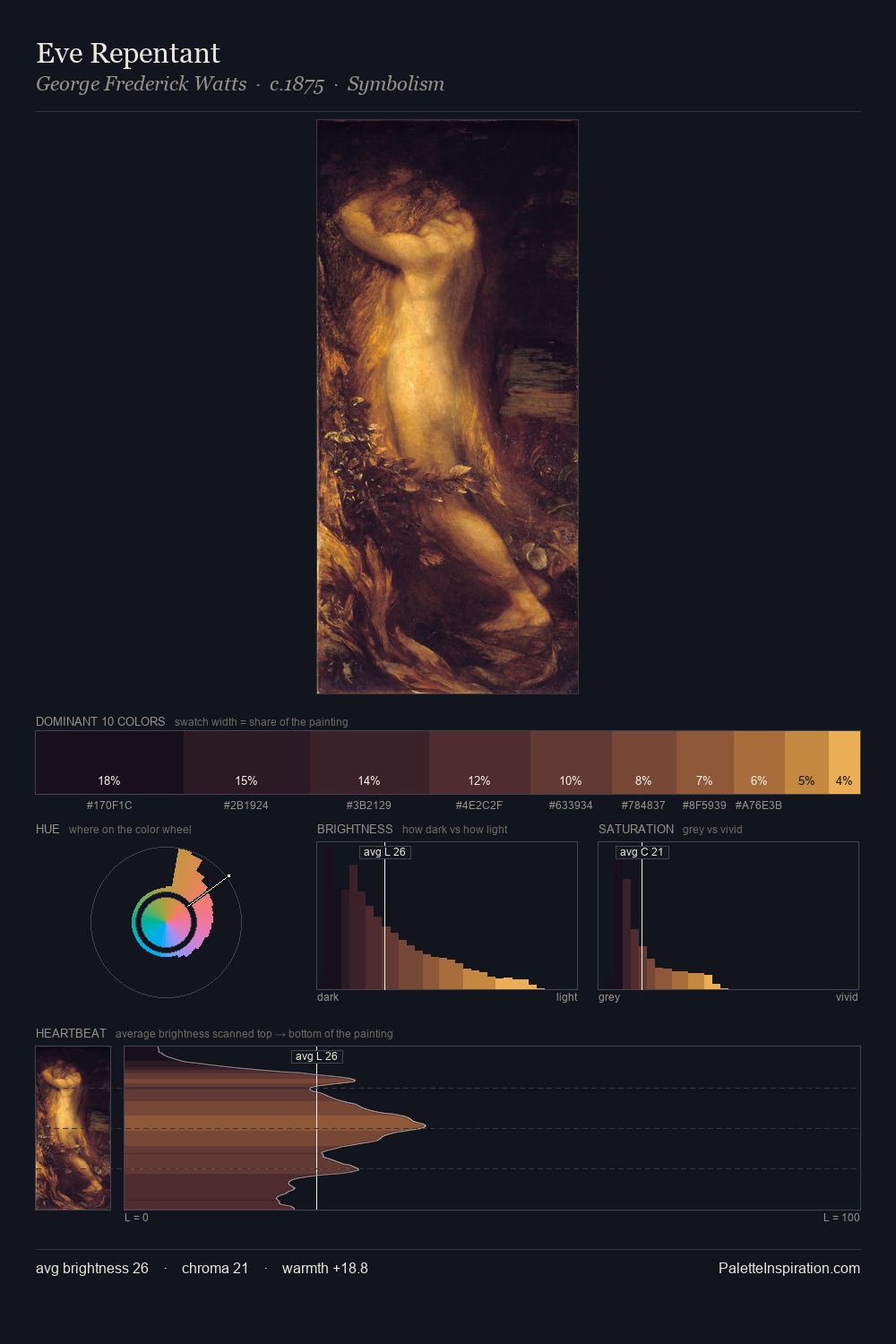896x1344 pixels.
Task: Click the 'vivid' axis label under Saturation
Action: (847, 997)
